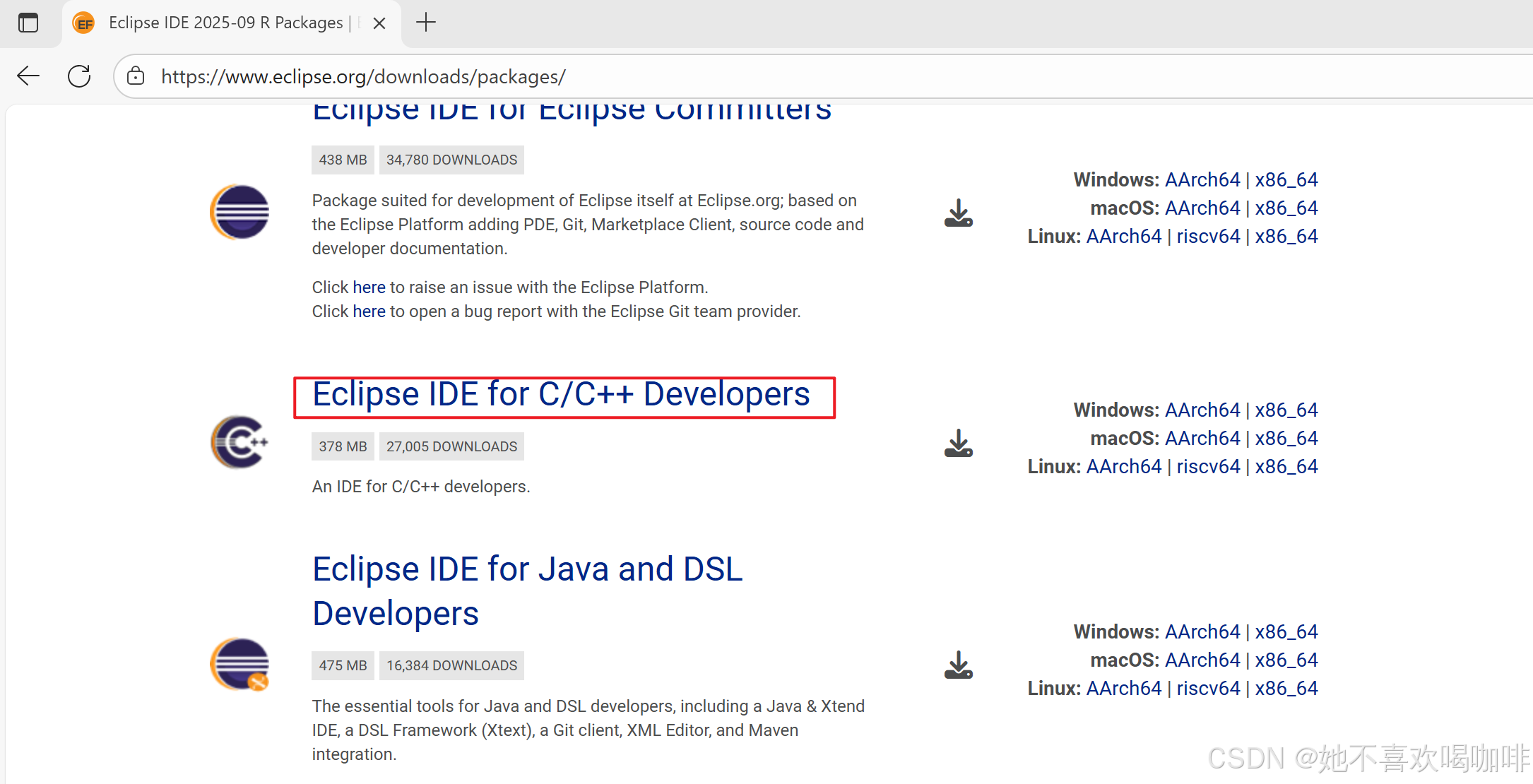Reload the page with the refresh icon
The width and height of the screenshot is (1533, 784).
(x=79, y=76)
